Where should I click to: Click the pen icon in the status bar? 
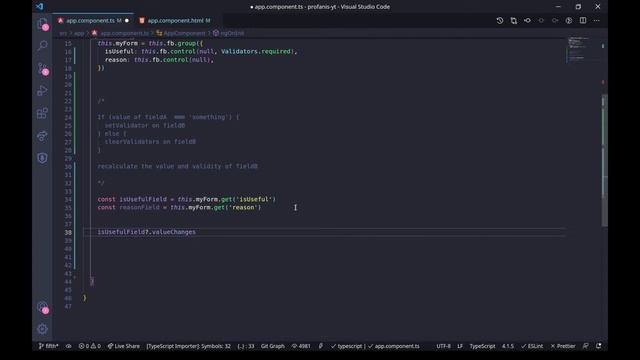click(x=321, y=346)
